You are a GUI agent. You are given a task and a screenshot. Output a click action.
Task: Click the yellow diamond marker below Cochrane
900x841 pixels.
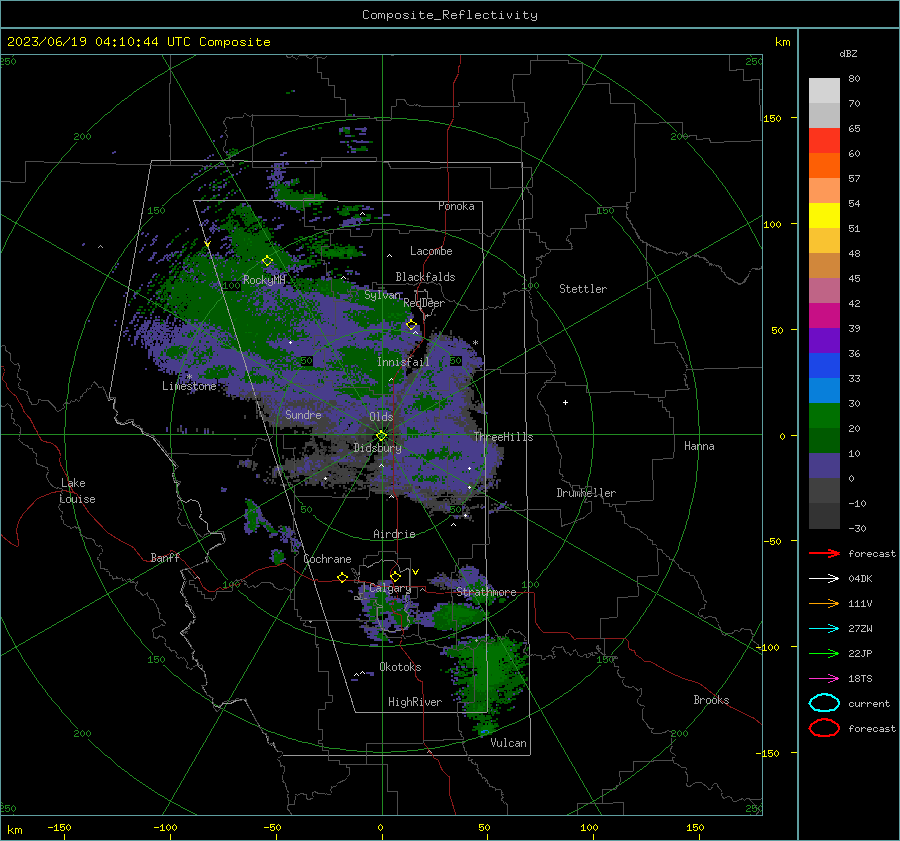click(x=343, y=577)
